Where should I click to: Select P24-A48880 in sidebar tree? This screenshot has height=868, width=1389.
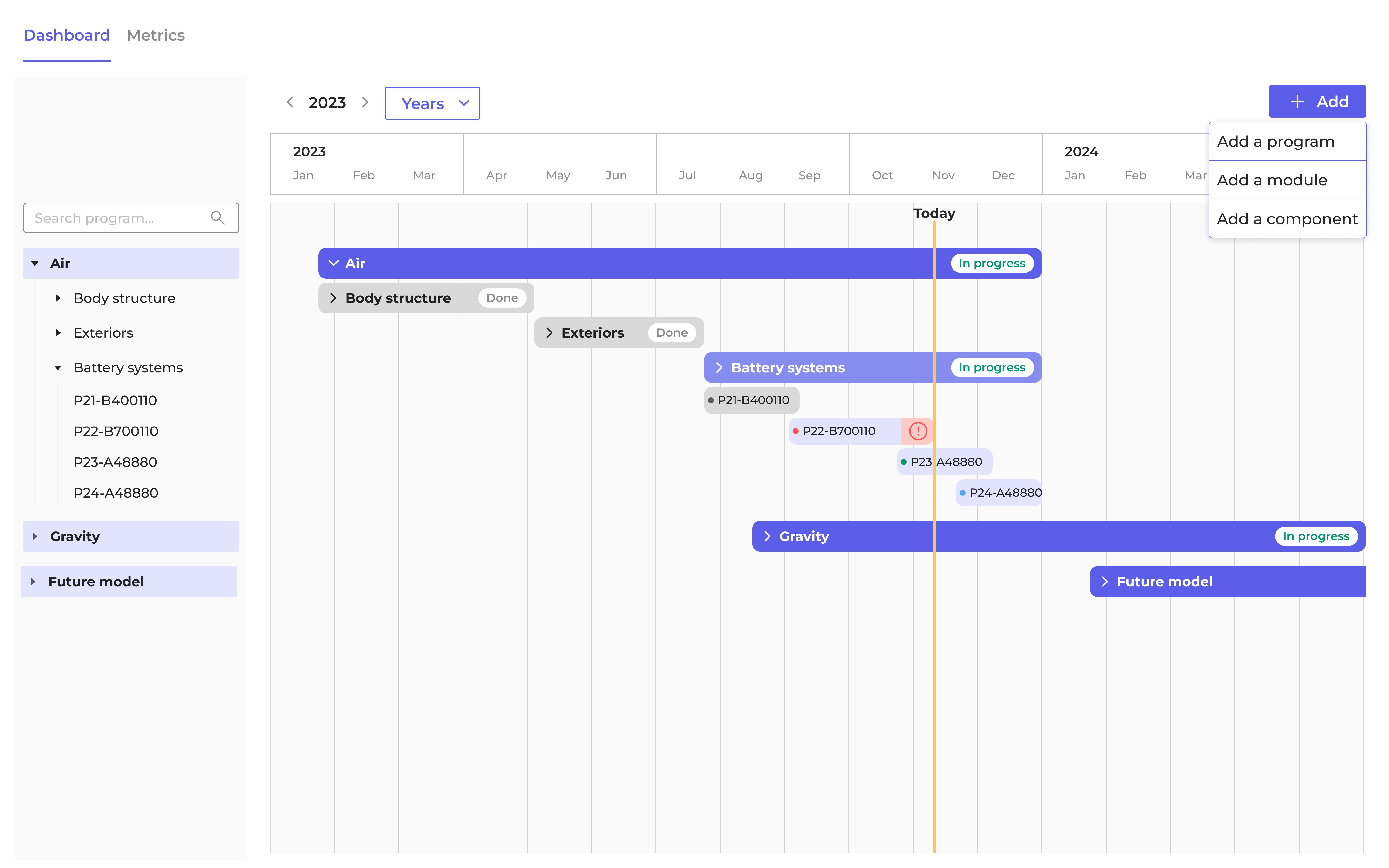[116, 493]
